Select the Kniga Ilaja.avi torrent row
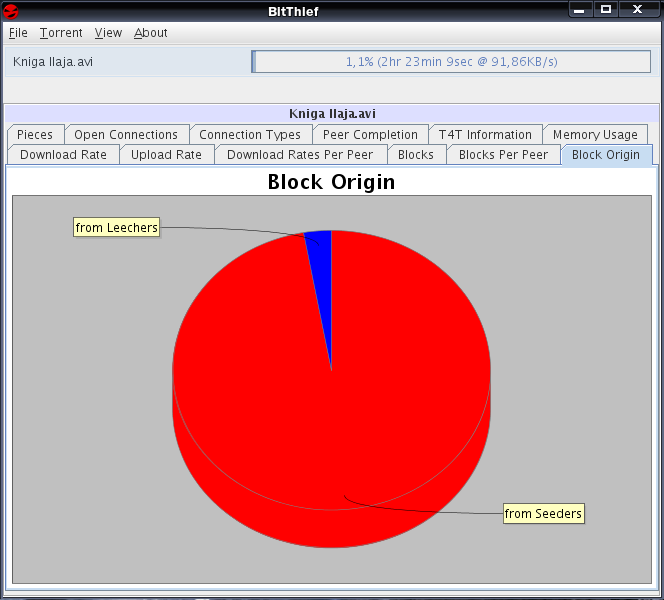This screenshot has height=600, width=664. (332, 62)
